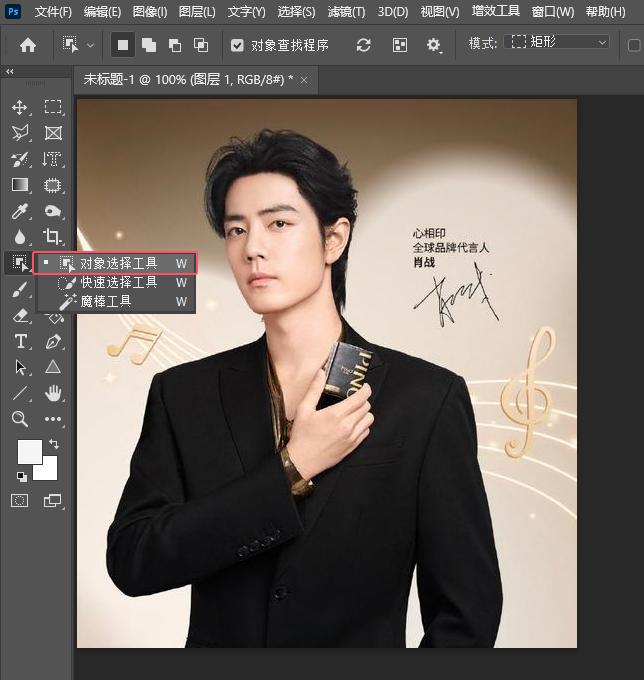Select the Zoom magnifier tool
The image size is (644, 680).
[x=20, y=419]
